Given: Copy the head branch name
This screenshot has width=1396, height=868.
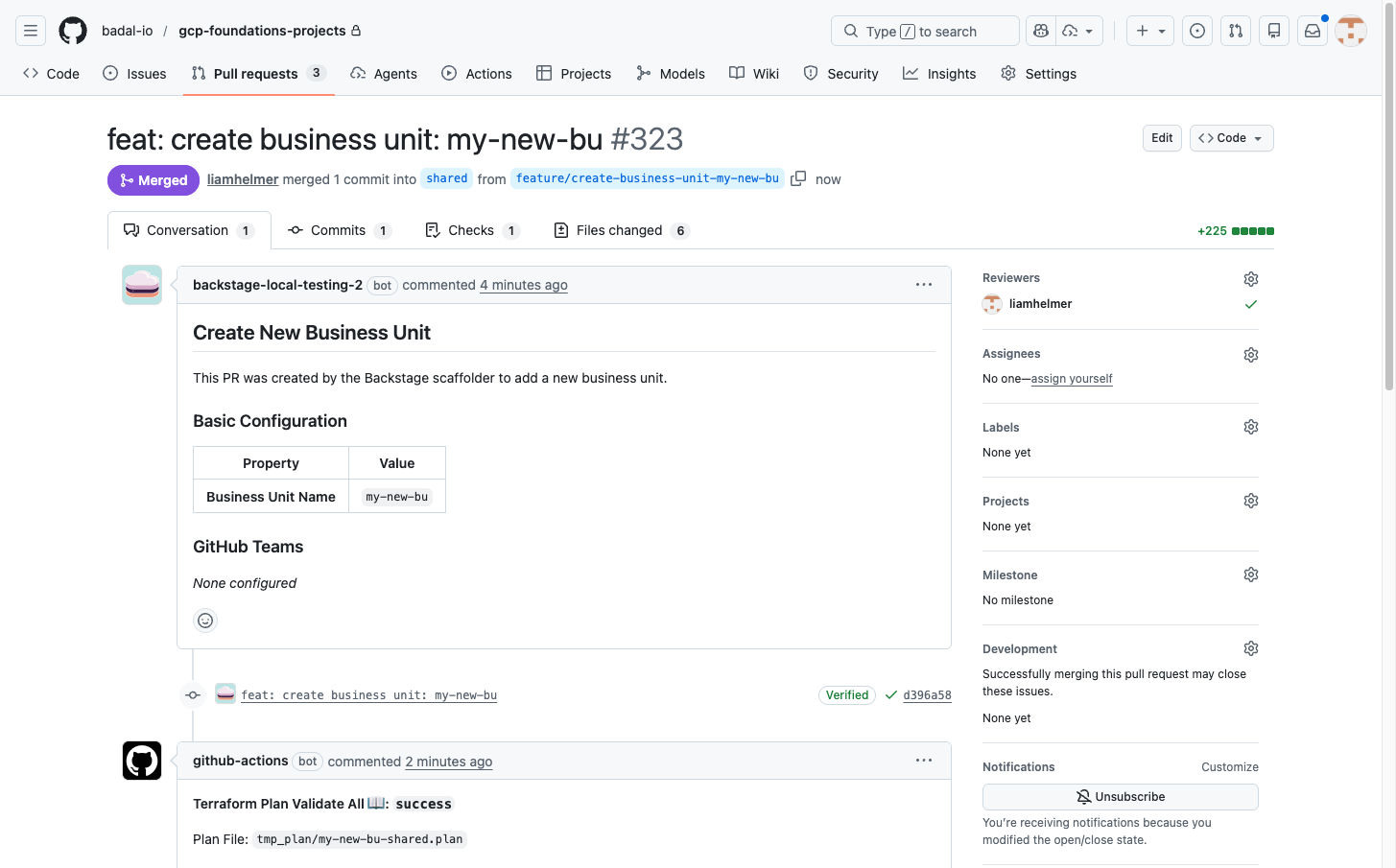Looking at the screenshot, I should [x=798, y=178].
